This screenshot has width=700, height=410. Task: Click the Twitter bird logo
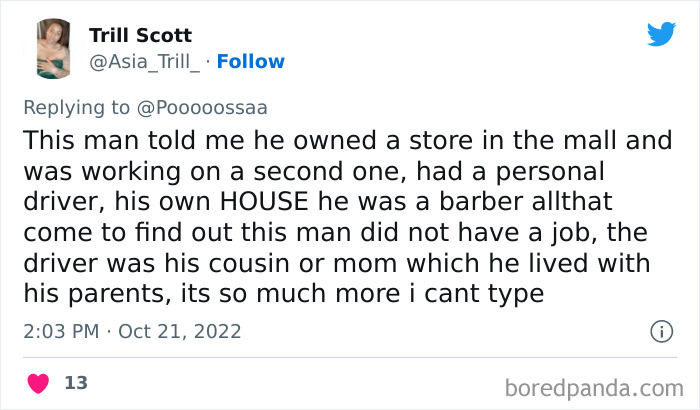coord(661,35)
